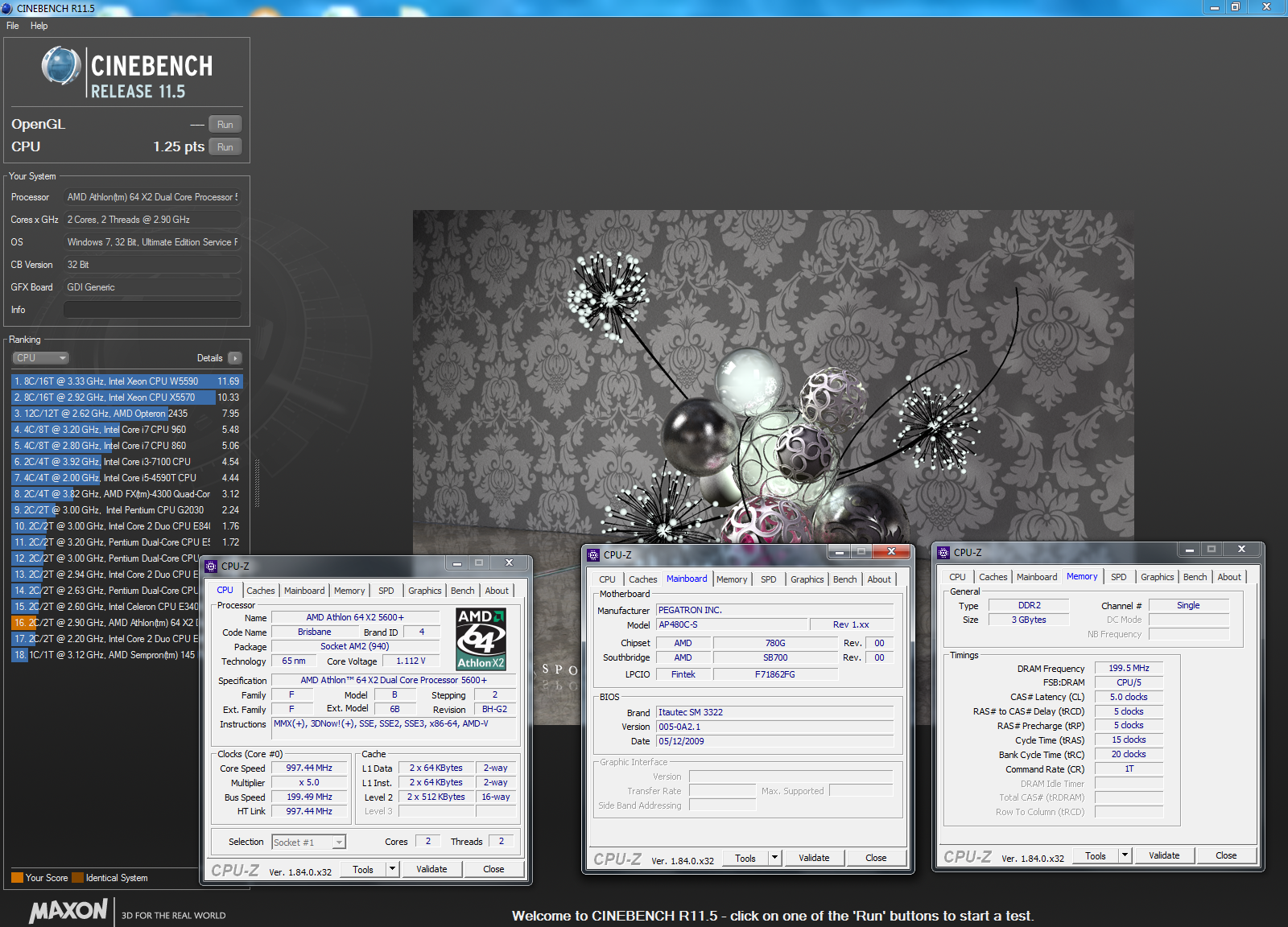Click Close button in the Mainboard window
This screenshot has height=927, width=1288.
pos(876,858)
